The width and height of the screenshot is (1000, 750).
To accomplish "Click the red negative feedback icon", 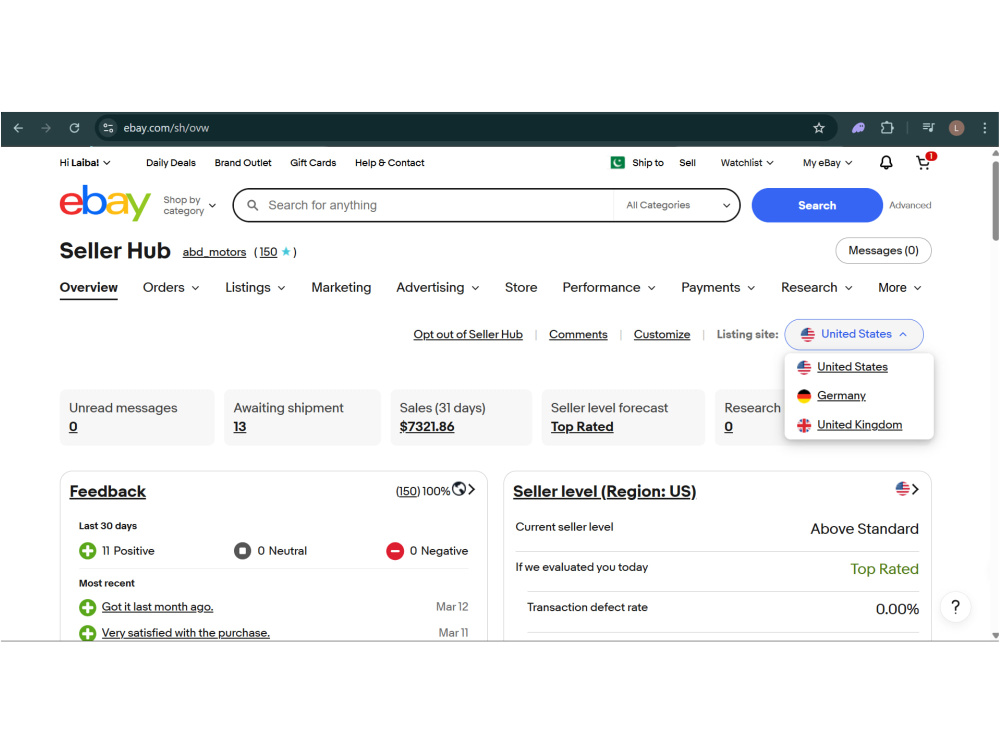I will pyautogui.click(x=395, y=551).
